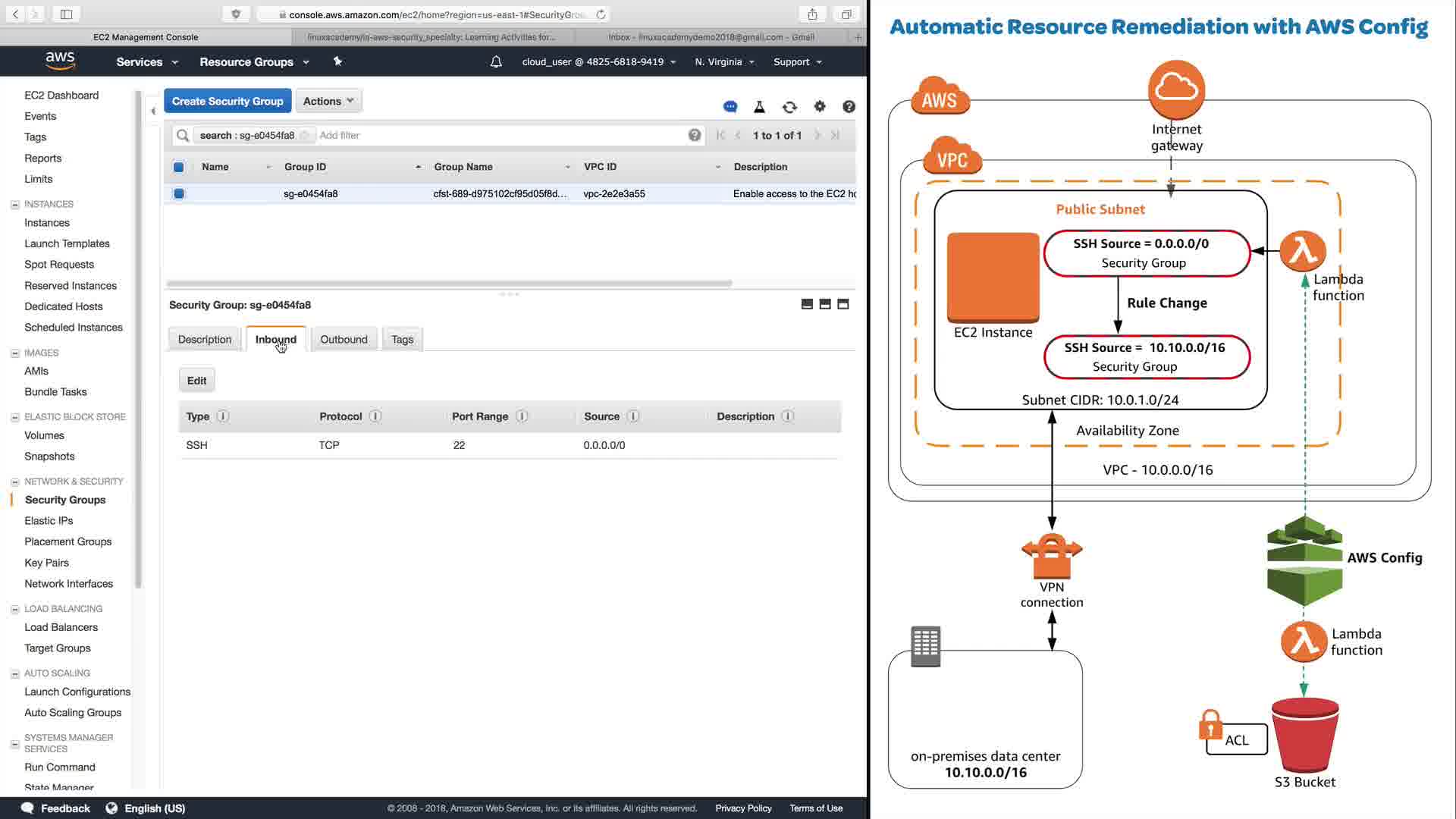Open the settings gear icon
The image size is (1456, 819).
(x=820, y=107)
